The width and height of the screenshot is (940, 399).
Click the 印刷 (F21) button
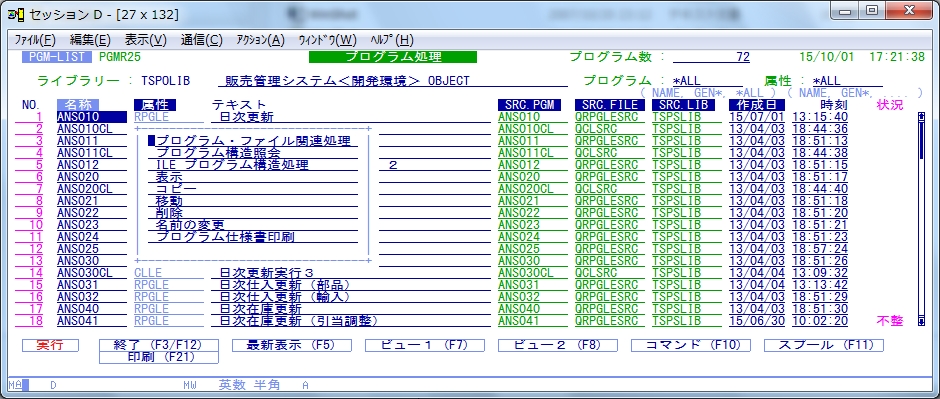[158, 358]
